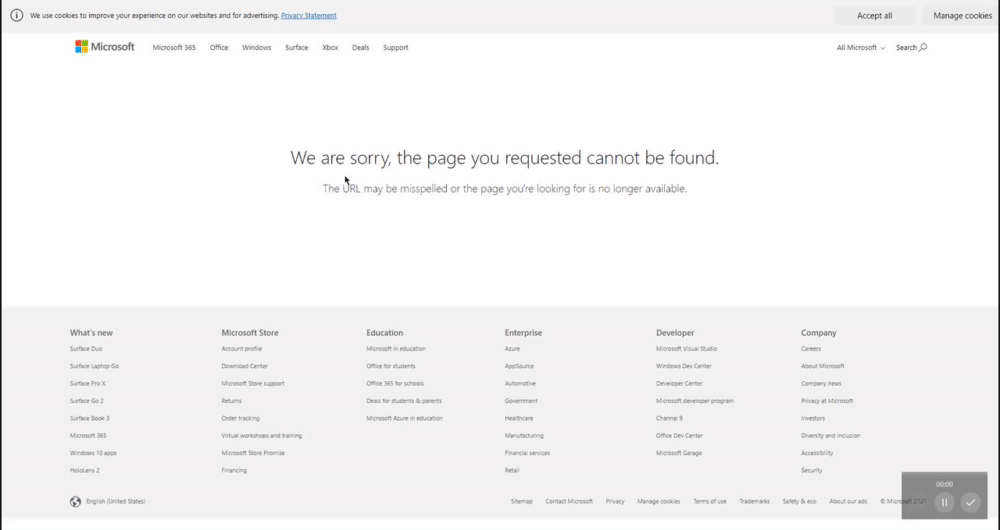Expand the All Microsoft dropdown
Screen dimensions: 1000x530
[861, 47]
